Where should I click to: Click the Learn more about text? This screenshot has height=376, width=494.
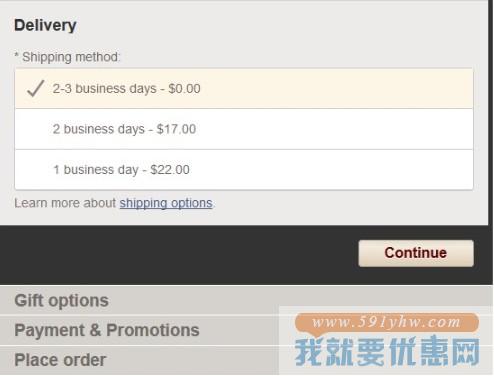click(65, 203)
